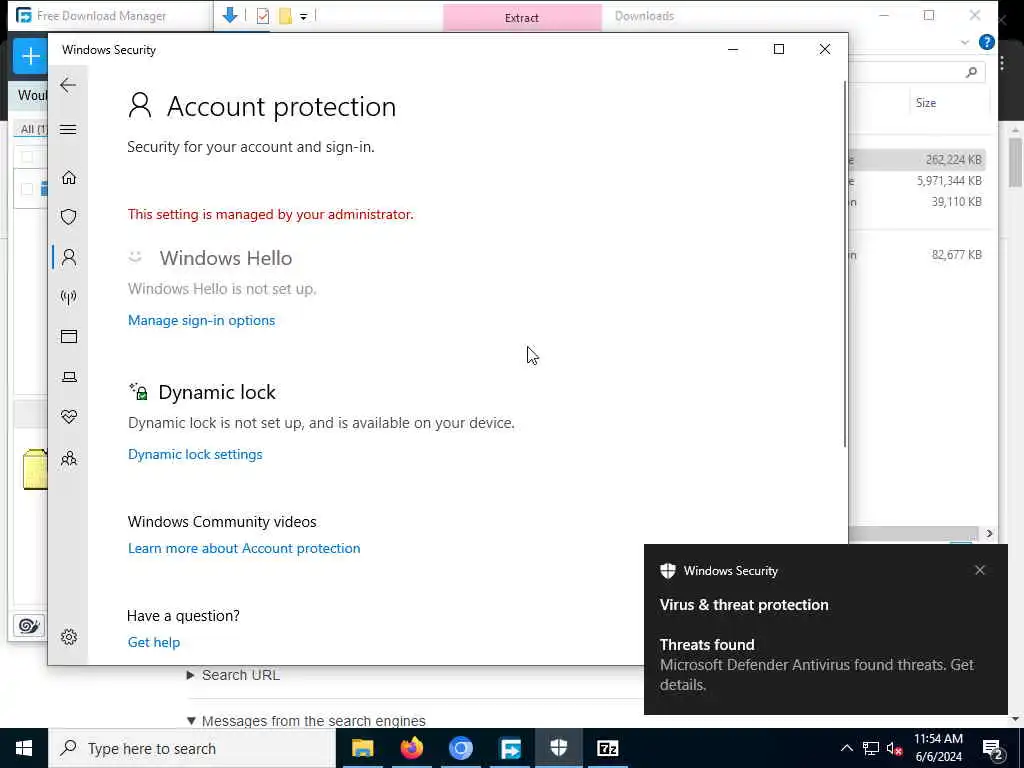Click Manage sign-in options link
Image resolution: width=1024 pixels, height=768 pixels.
(201, 321)
